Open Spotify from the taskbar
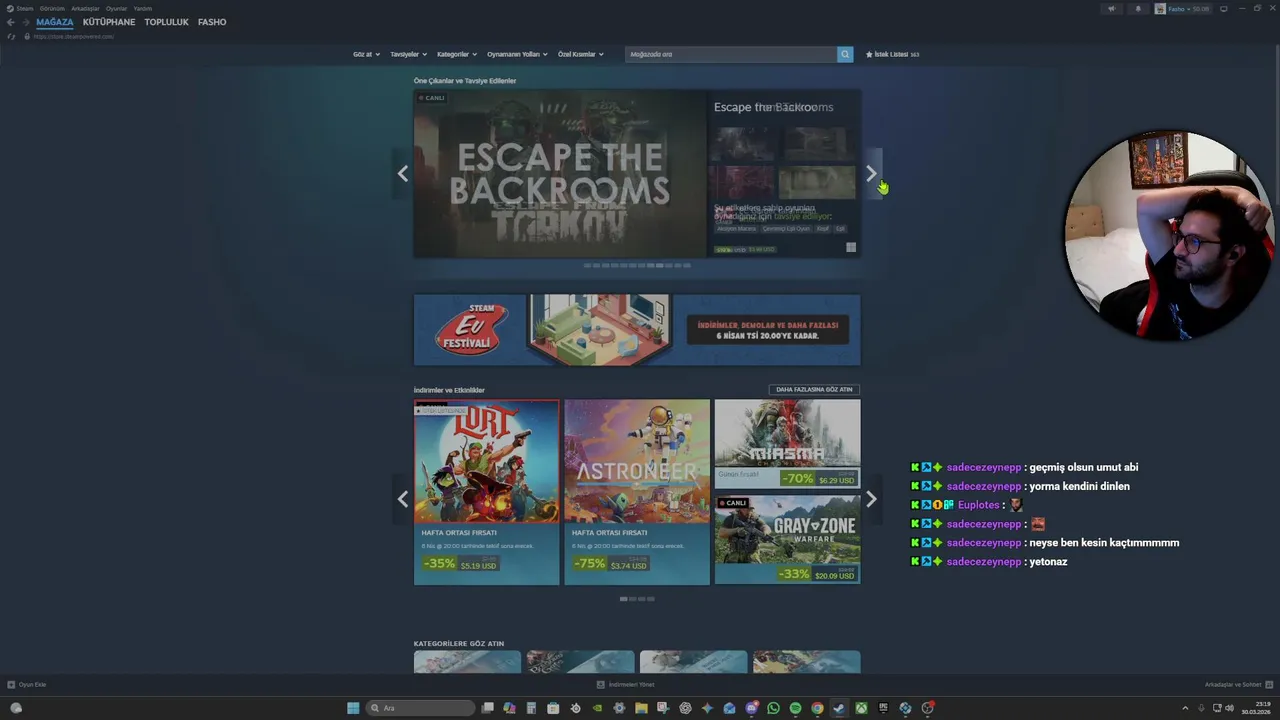The image size is (1280, 720). point(795,708)
